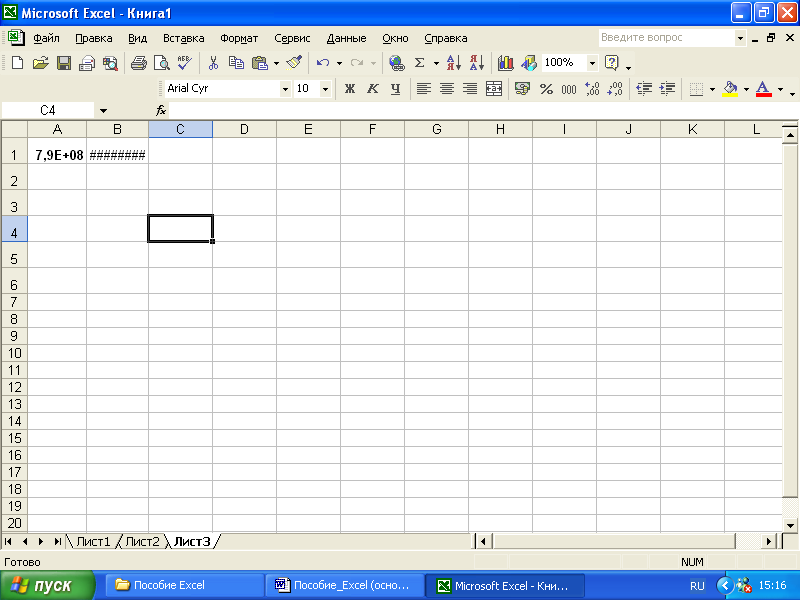This screenshot has height=600, width=800.
Task: Insert hyperlink with the globe icon
Action: coord(396,63)
